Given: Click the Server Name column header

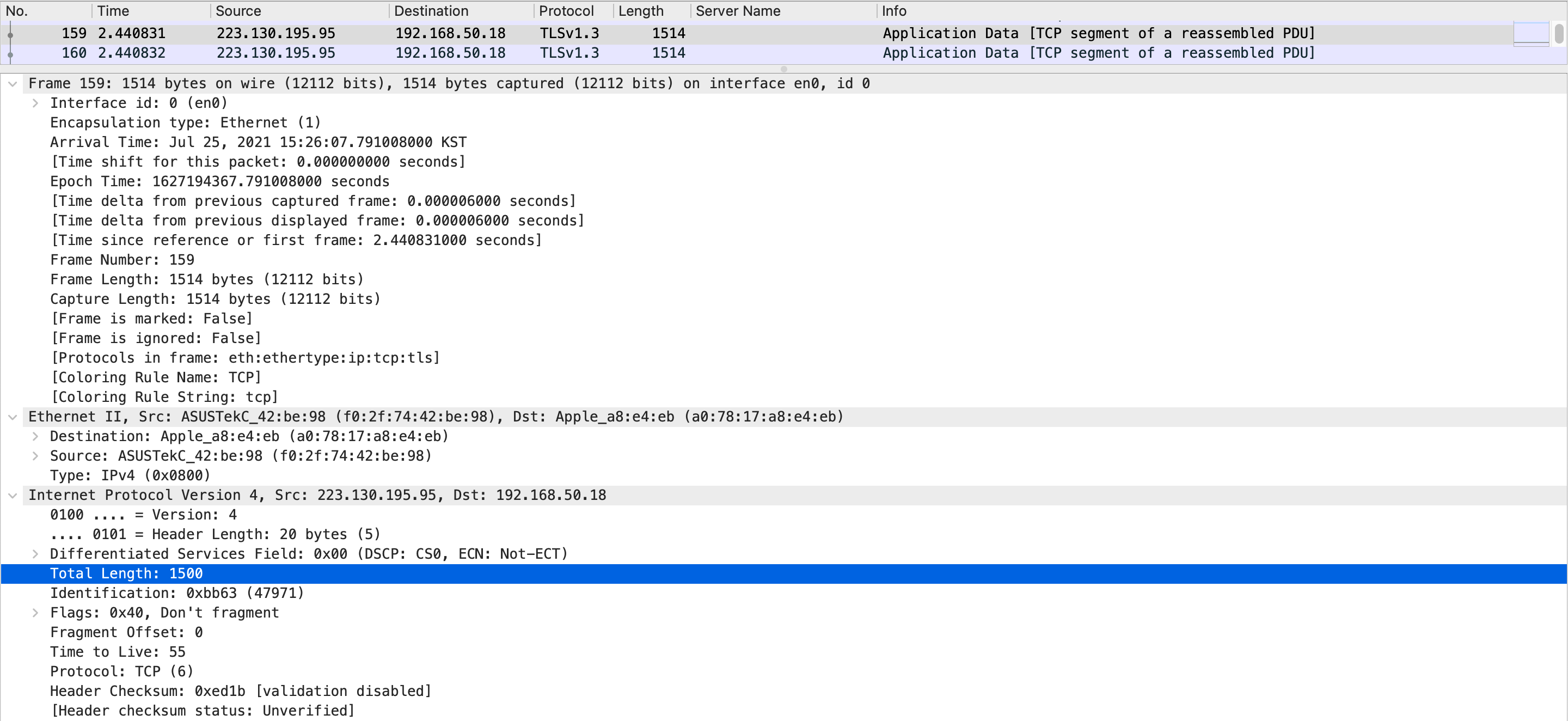Looking at the screenshot, I should click(x=782, y=11).
